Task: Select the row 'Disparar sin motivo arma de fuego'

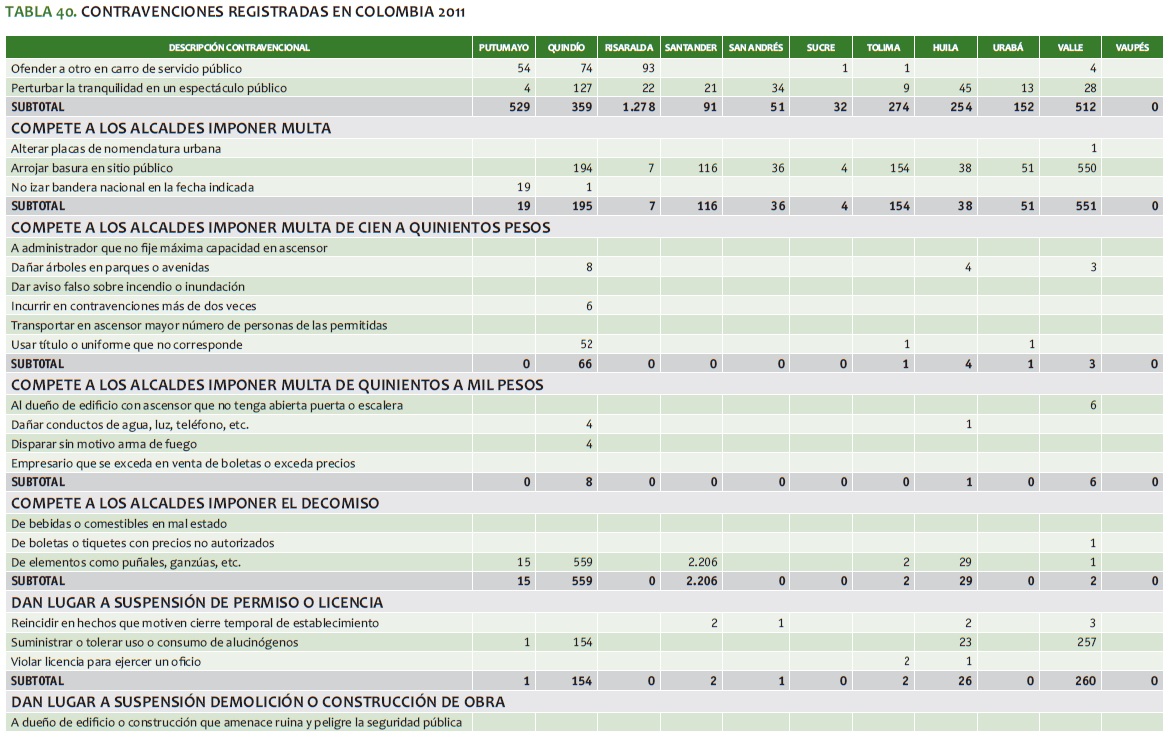Action: (x=104, y=444)
